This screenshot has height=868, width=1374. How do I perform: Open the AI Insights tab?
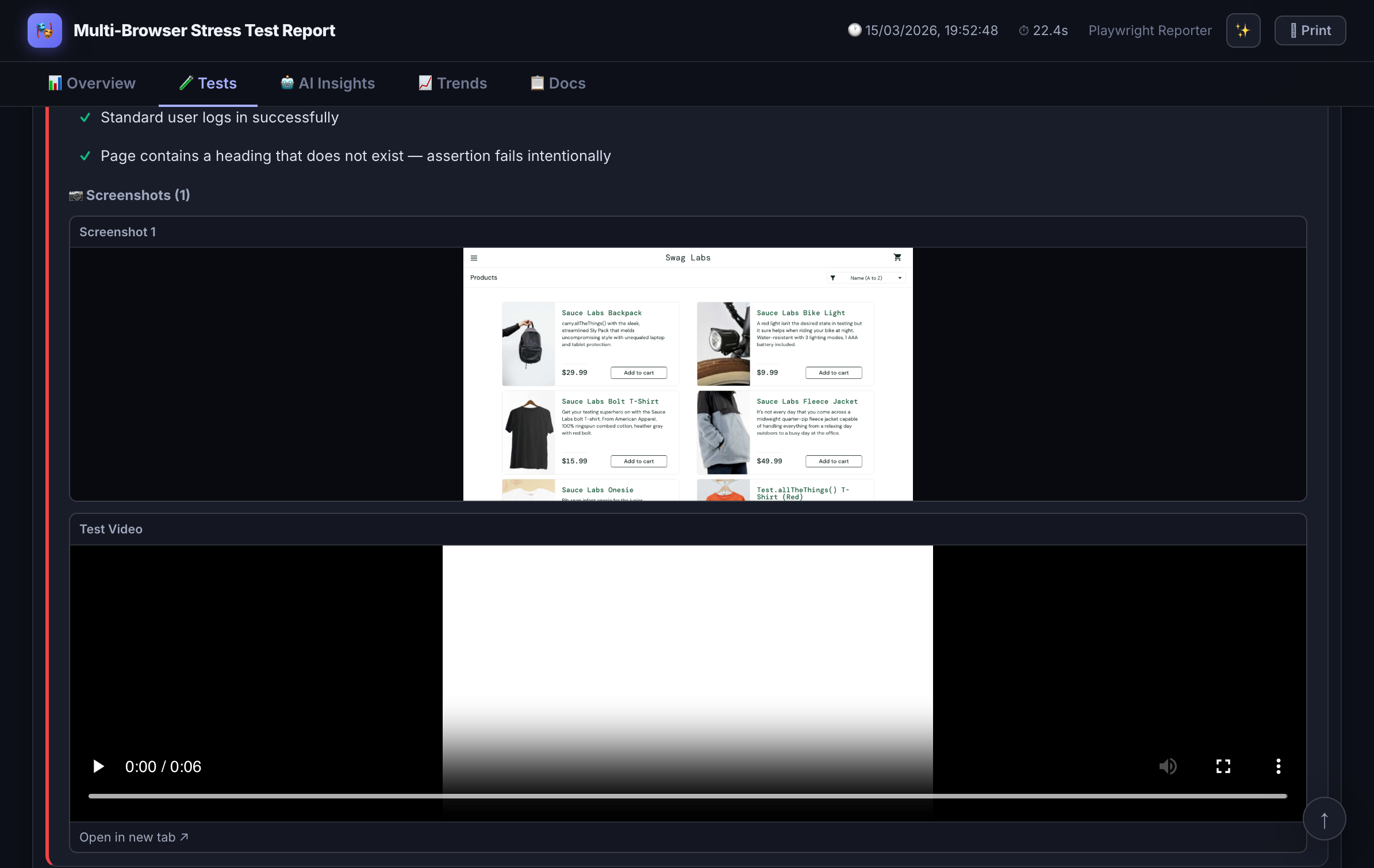click(328, 83)
